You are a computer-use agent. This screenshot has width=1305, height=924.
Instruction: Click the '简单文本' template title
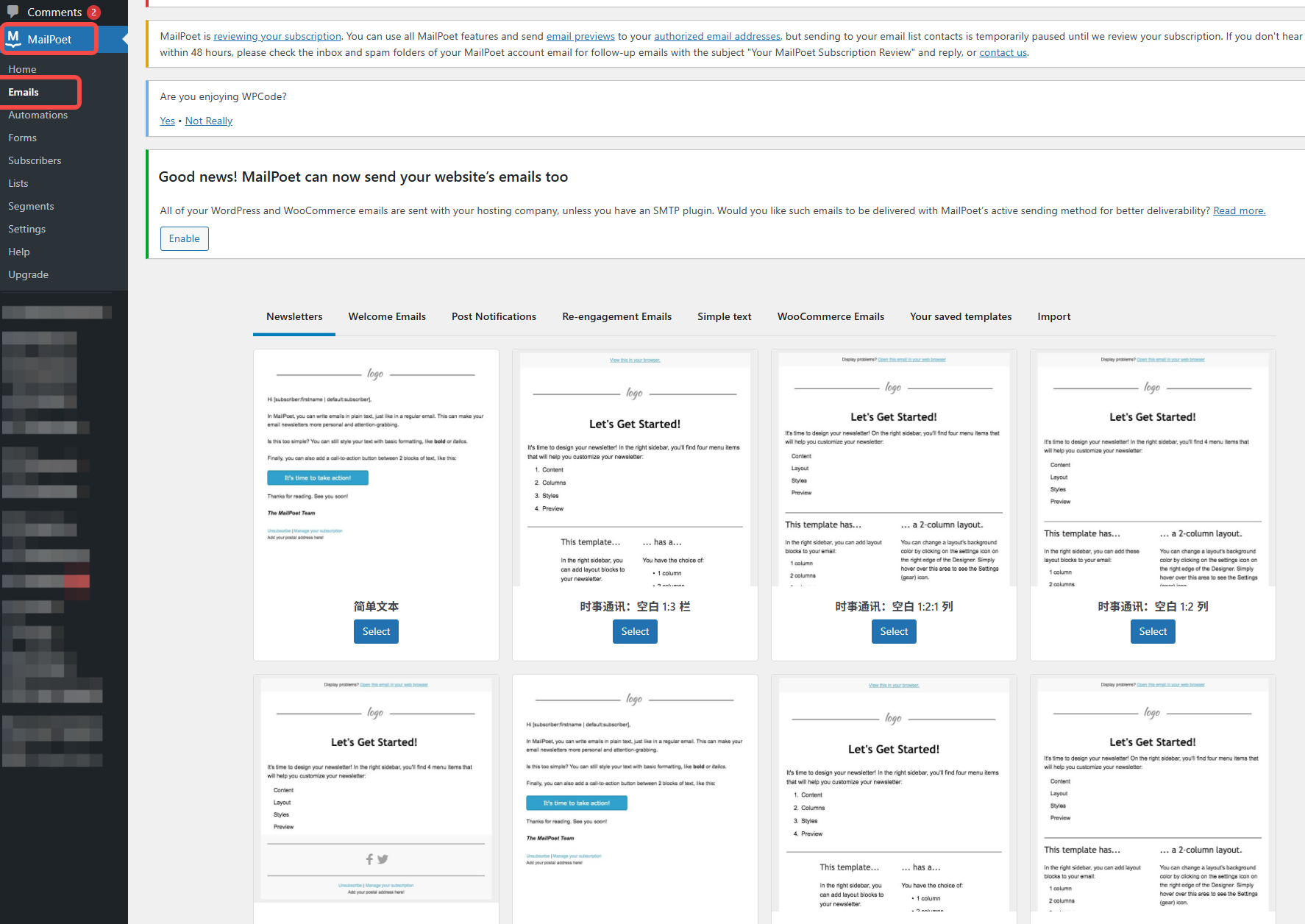click(x=376, y=606)
